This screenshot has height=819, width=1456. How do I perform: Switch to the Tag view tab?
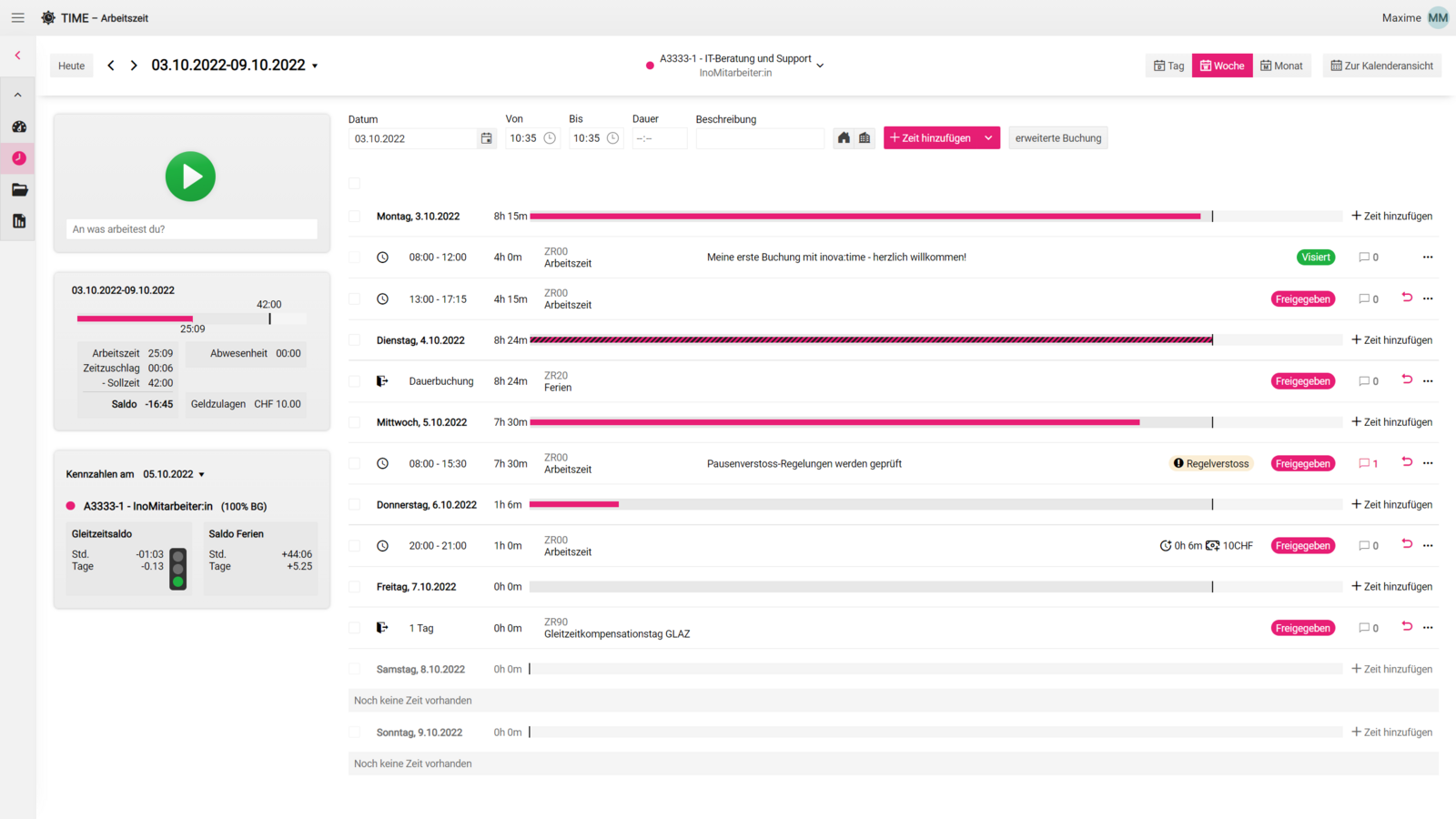point(1168,66)
